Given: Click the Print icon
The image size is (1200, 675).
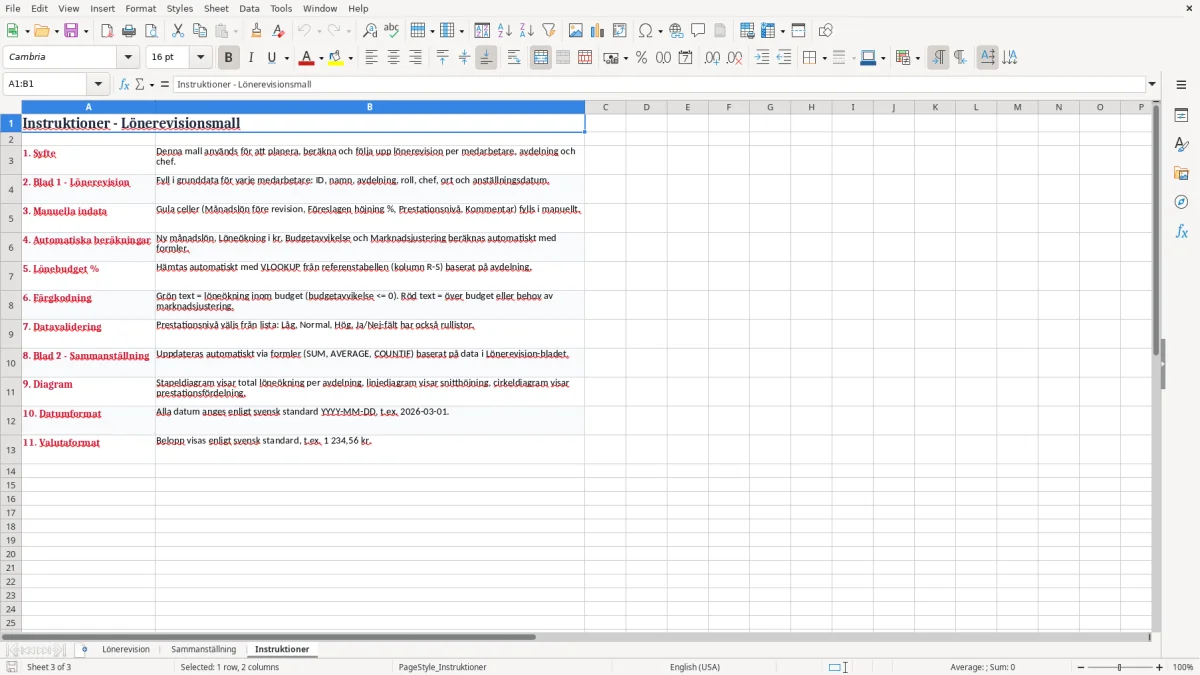Looking at the screenshot, I should point(129,31).
